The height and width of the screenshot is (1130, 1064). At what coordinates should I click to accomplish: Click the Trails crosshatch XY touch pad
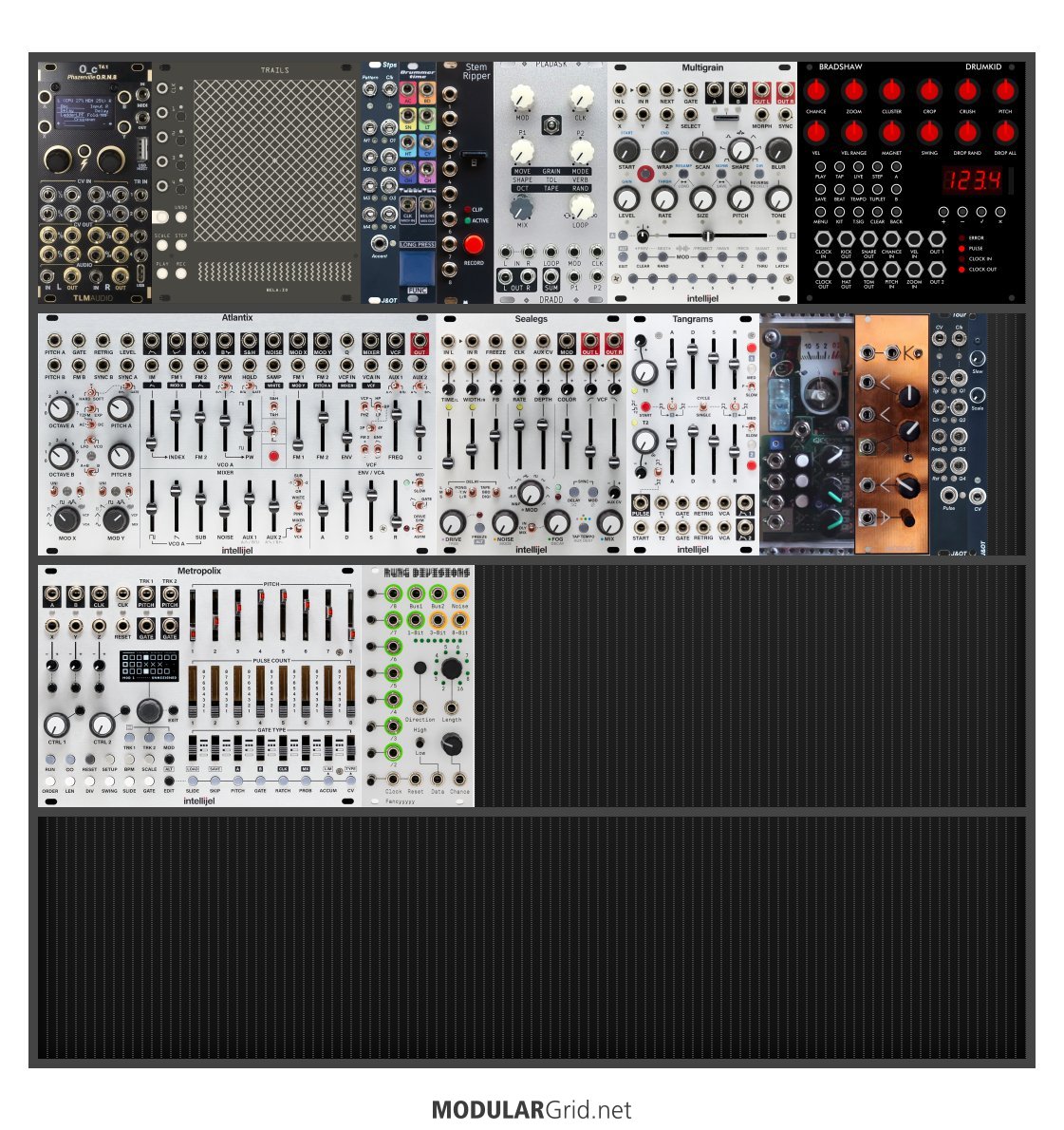click(x=274, y=160)
